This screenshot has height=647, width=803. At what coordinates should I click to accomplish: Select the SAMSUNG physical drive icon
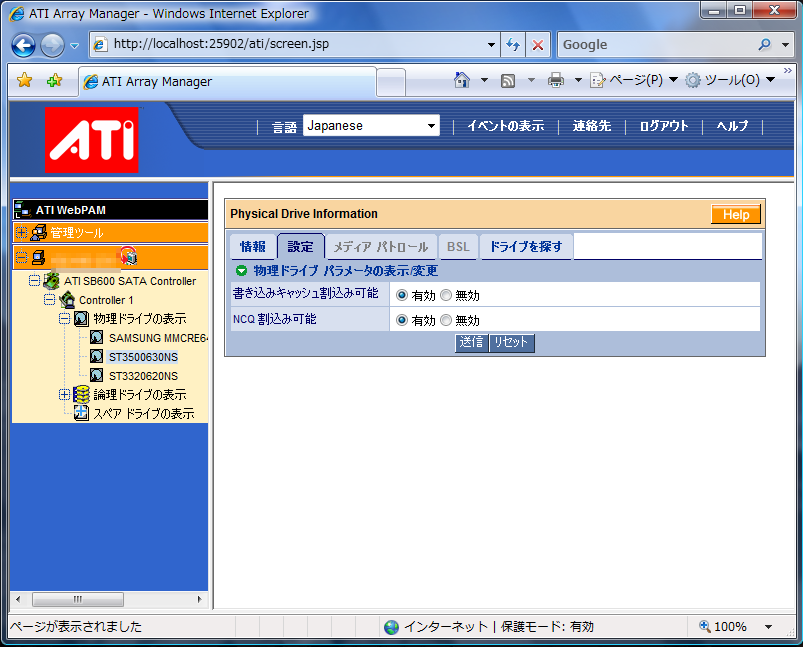pos(97,338)
